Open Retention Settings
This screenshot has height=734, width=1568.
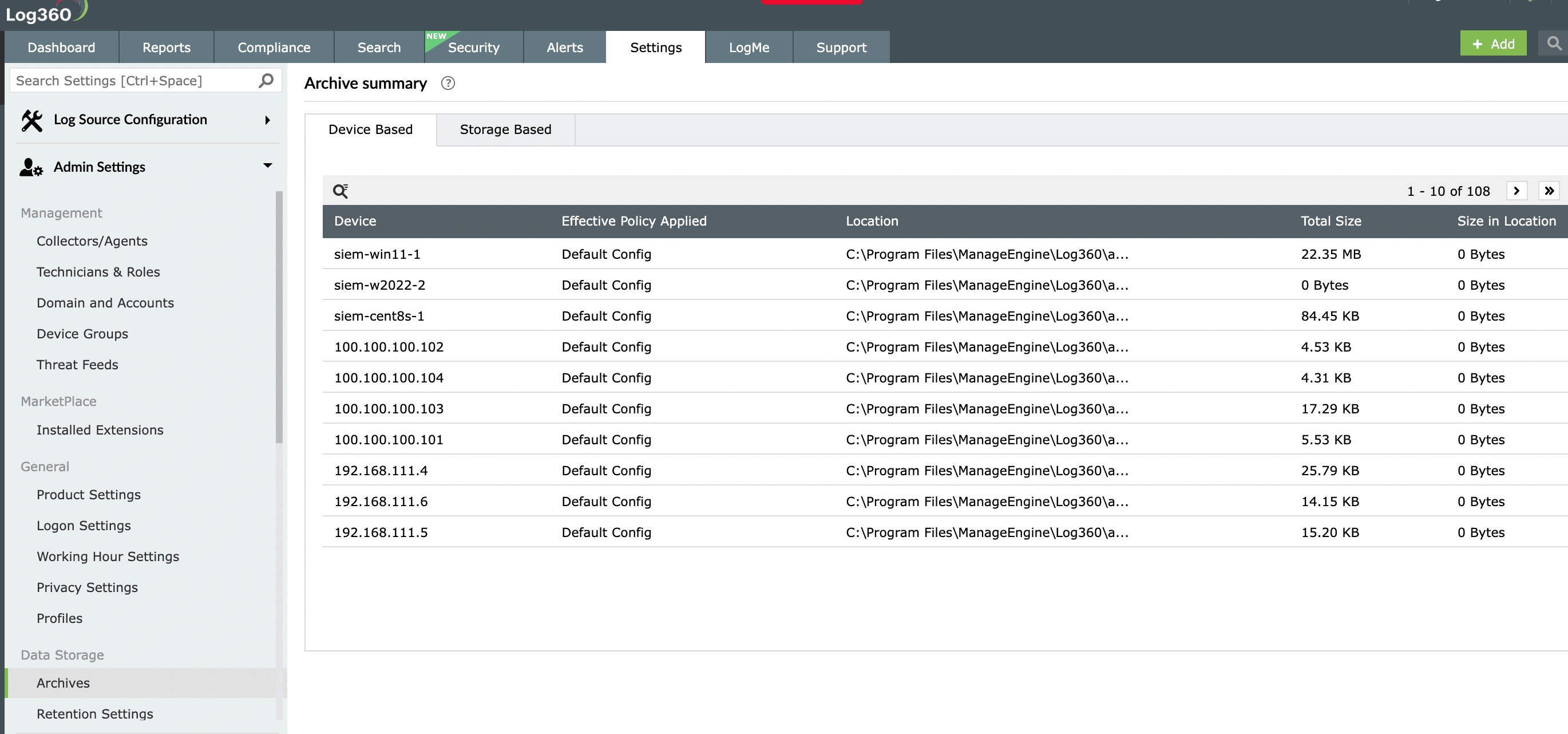pyautogui.click(x=95, y=714)
